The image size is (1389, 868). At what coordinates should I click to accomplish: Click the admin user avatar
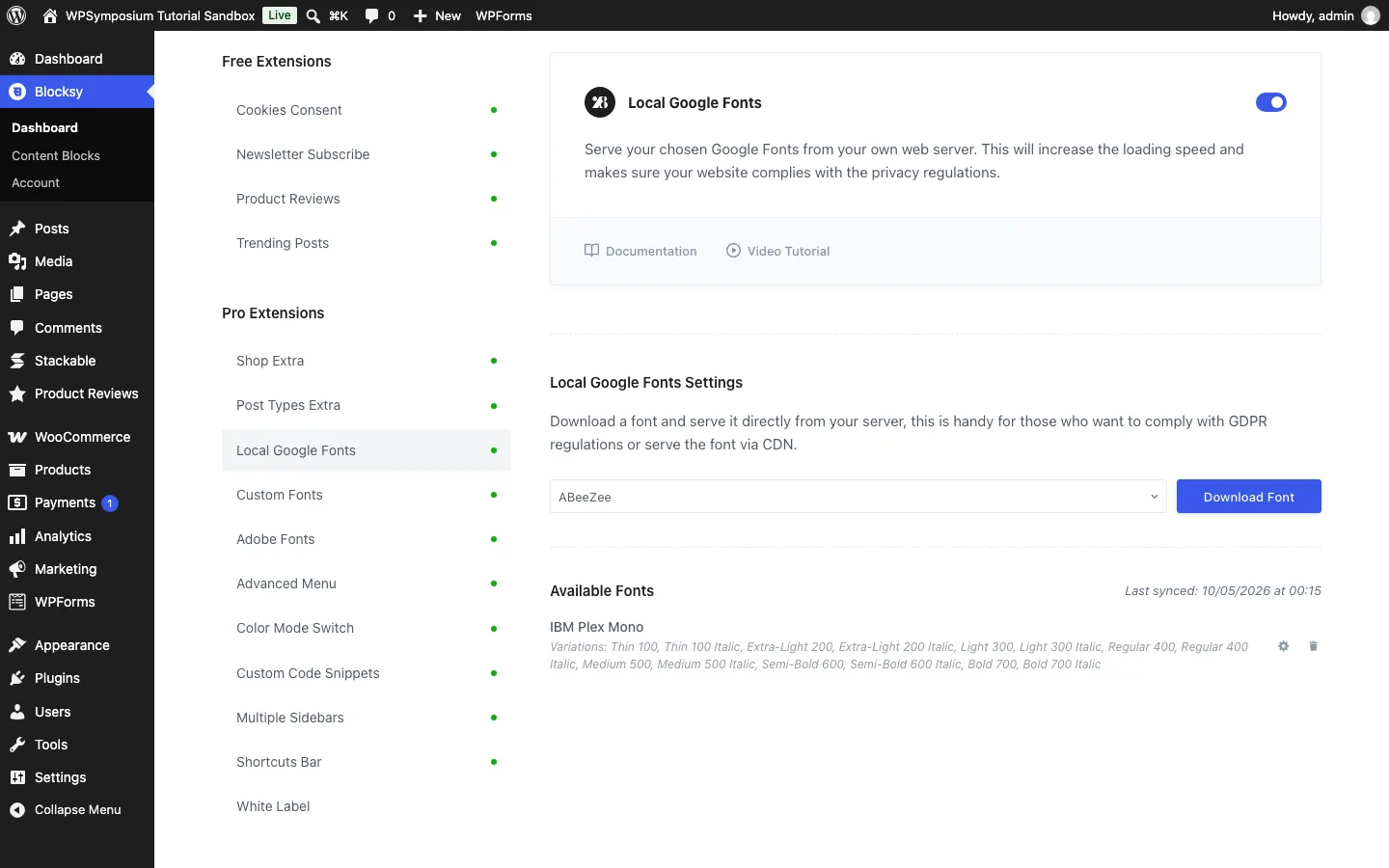(1371, 15)
